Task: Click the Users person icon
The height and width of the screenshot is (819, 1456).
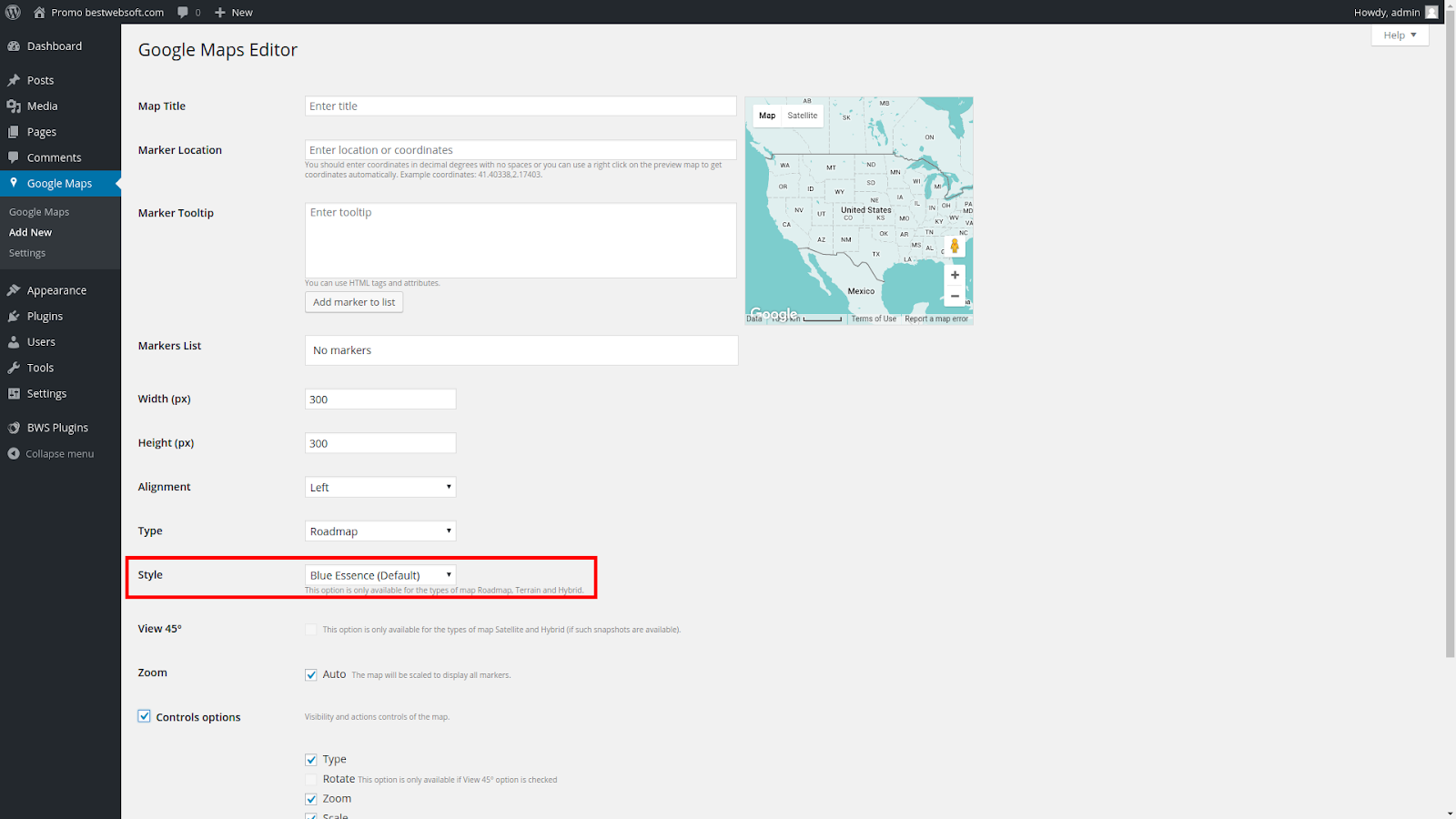Action: 14,342
